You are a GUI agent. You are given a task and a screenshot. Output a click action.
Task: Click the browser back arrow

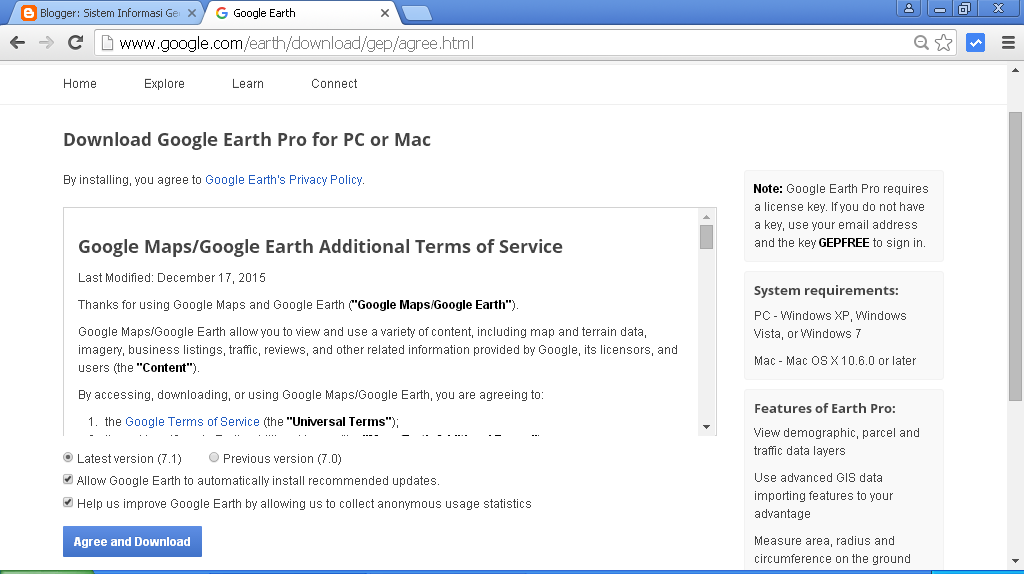click(17, 43)
